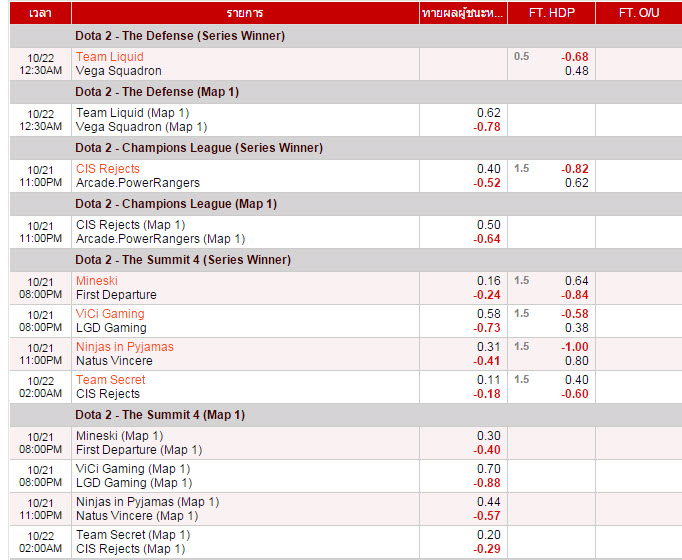Click "Dota 2 - Champions League (Series Winner)" heading
682x560 pixels.
click(x=199, y=148)
